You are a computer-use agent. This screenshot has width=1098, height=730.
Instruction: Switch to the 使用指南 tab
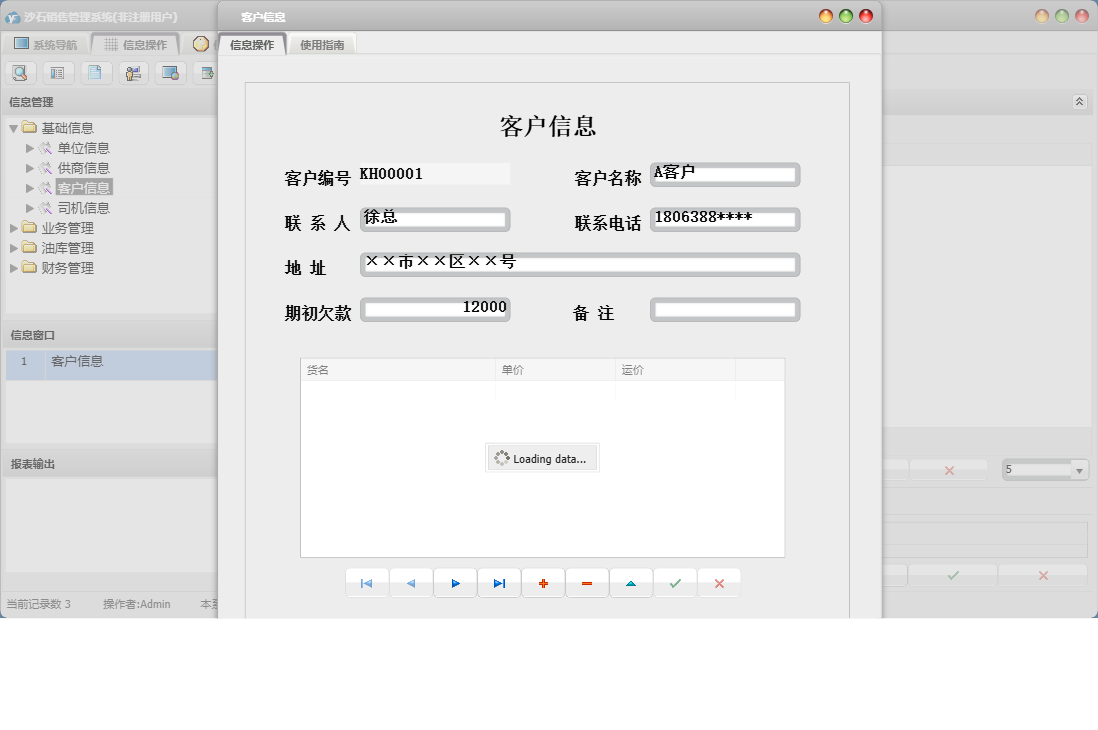tap(321, 44)
